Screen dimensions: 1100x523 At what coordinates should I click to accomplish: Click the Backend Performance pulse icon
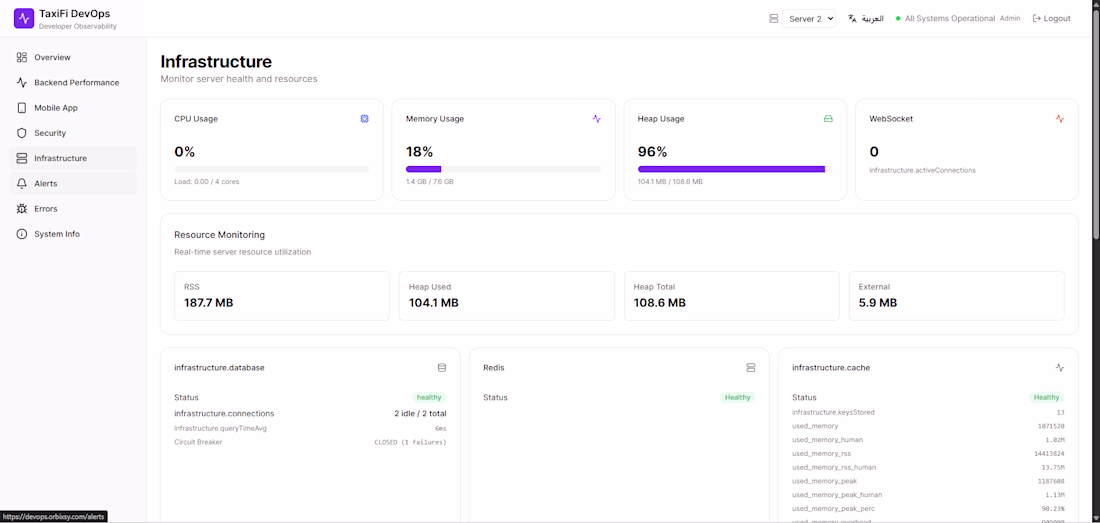(x=22, y=83)
